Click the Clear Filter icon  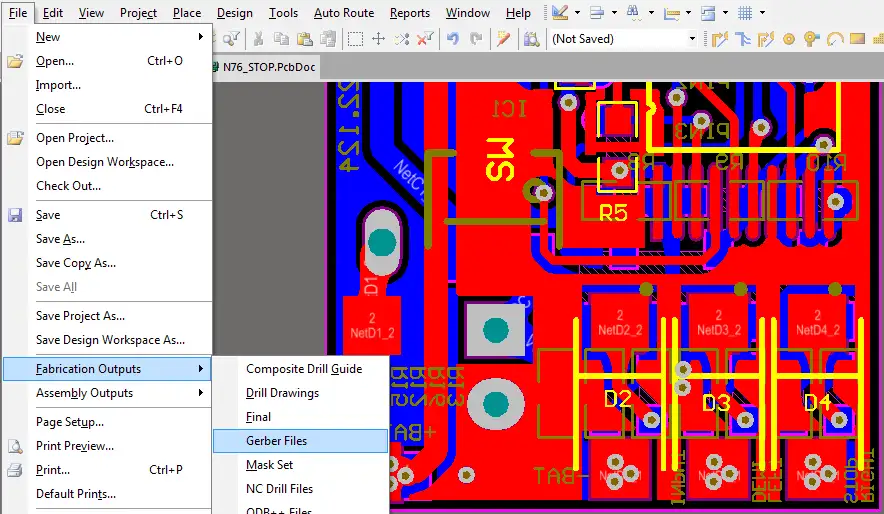point(425,38)
